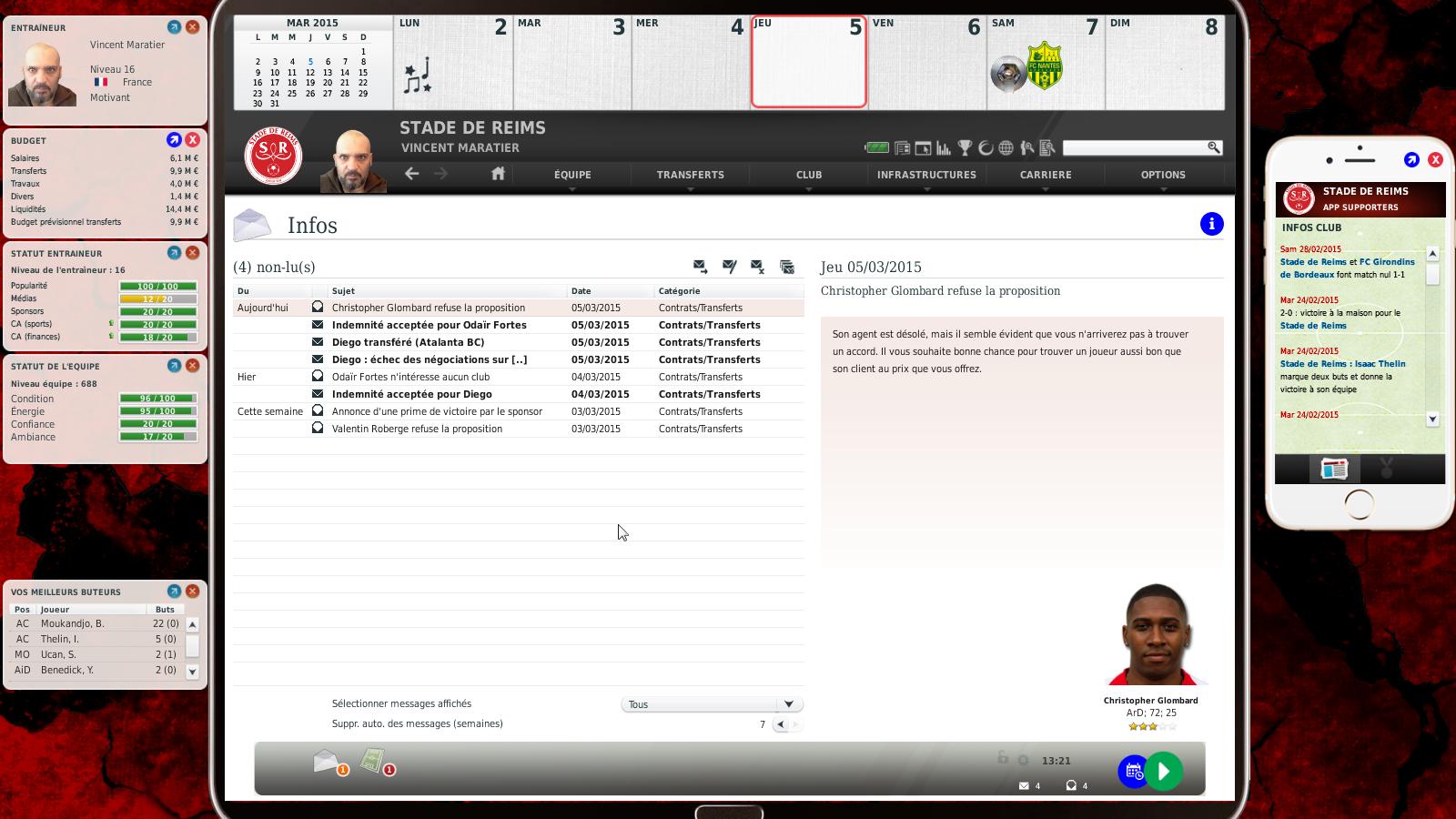The image size is (1456, 819).
Task: Open the ÉQUIPE menu
Action: 572,175
